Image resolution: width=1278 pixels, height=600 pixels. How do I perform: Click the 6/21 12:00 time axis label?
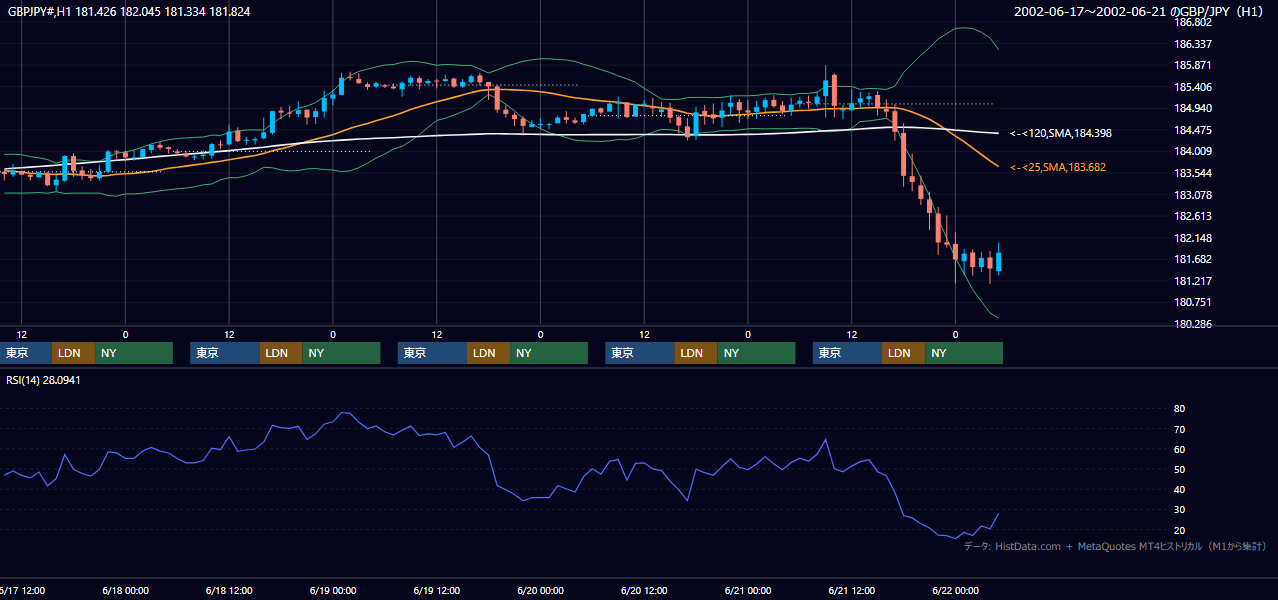[852, 590]
